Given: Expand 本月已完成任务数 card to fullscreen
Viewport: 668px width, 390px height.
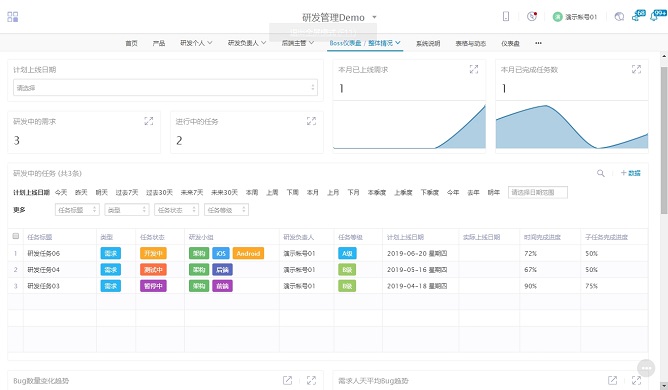Looking at the screenshot, I should tap(636, 69).
